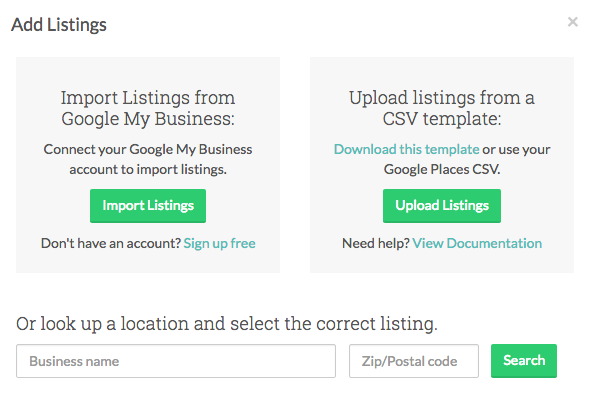This screenshot has height=413, width=589.
Task: Click the 'Or look up a location' heading
Action: (x=227, y=323)
